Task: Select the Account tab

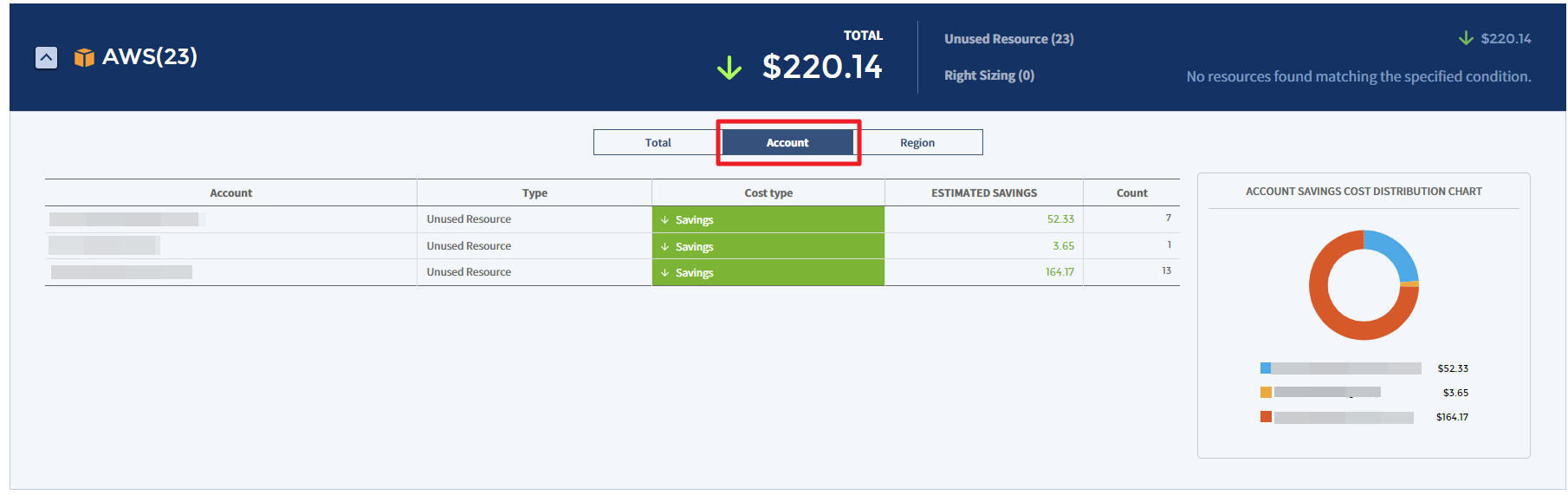Action: (x=787, y=142)
